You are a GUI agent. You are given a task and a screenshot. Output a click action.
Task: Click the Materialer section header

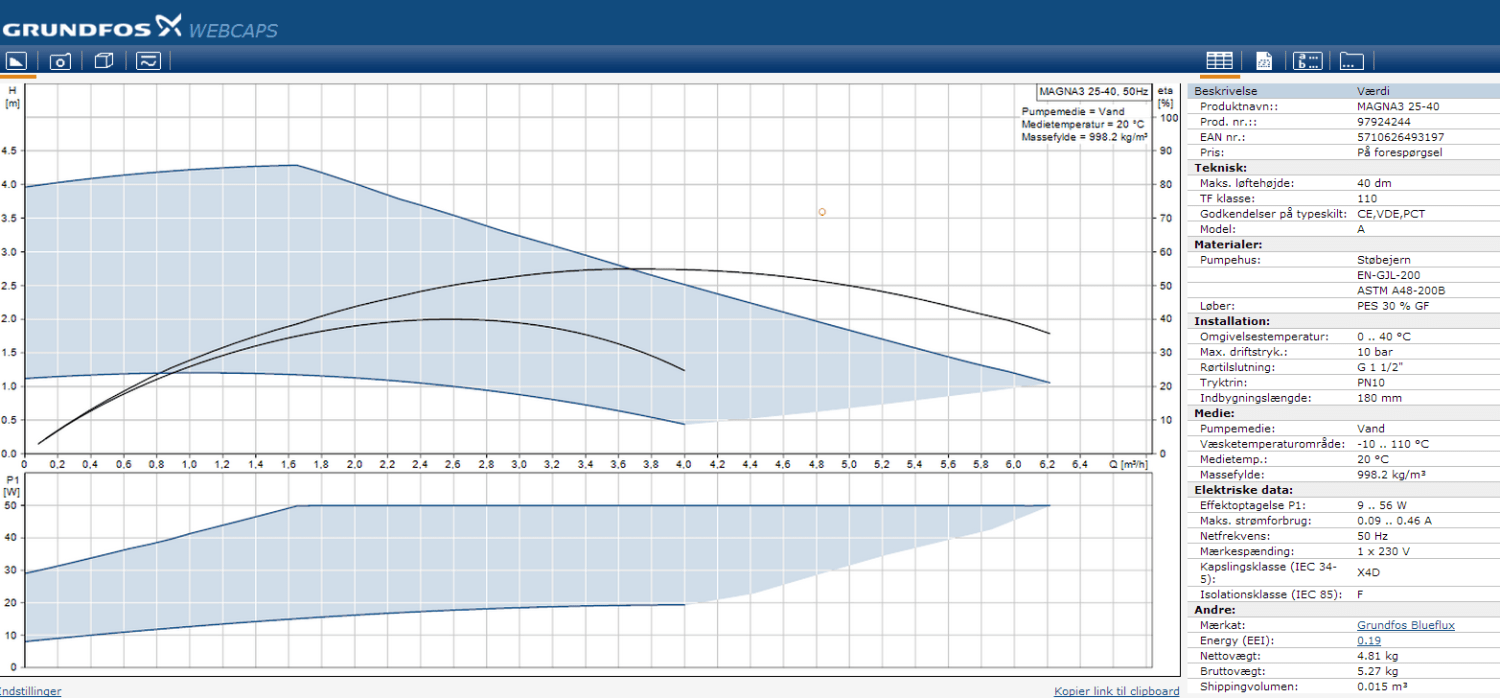[x=1228, y=244]
